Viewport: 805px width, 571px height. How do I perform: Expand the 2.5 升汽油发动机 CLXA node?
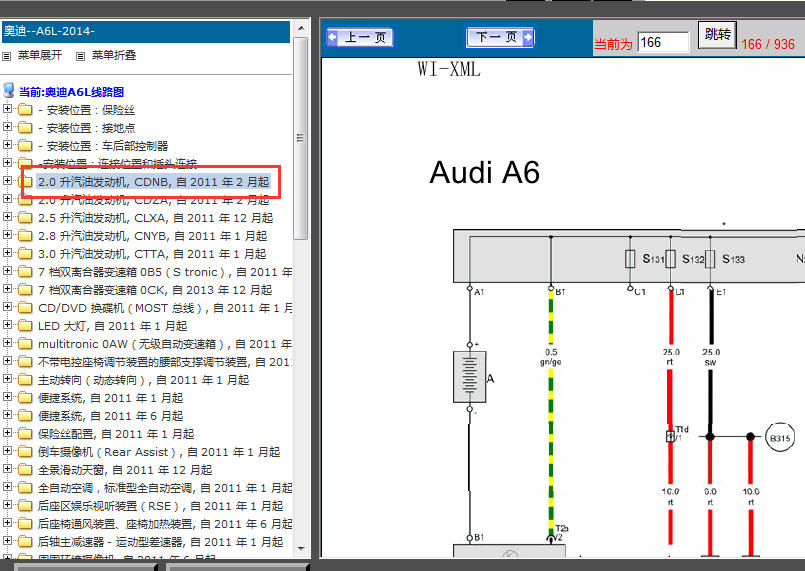pos(7,217)
